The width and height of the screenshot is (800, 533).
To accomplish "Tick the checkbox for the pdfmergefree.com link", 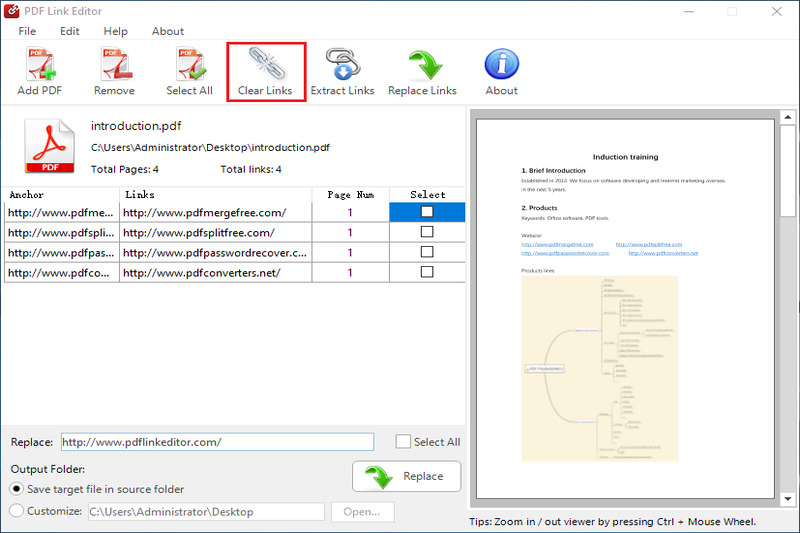I will (427, 212).
